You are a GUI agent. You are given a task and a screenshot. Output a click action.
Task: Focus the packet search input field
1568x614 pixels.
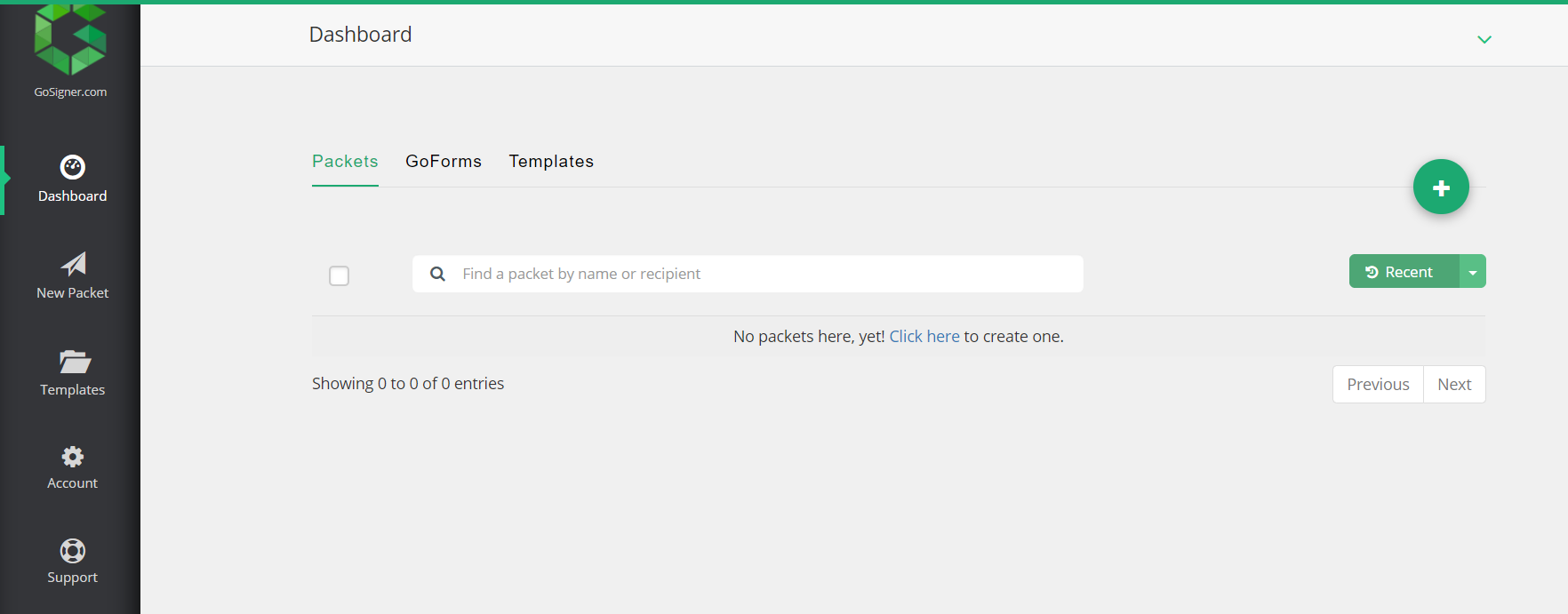tap(764, 274)
